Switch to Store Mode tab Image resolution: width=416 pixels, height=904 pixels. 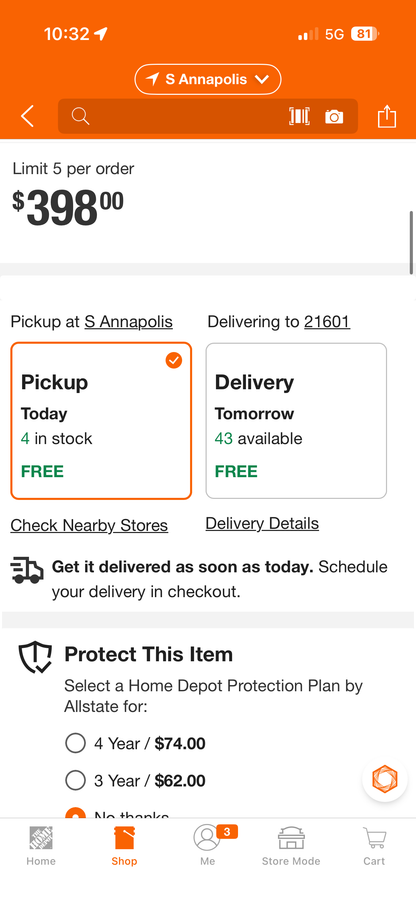click(x=291, y=846)
